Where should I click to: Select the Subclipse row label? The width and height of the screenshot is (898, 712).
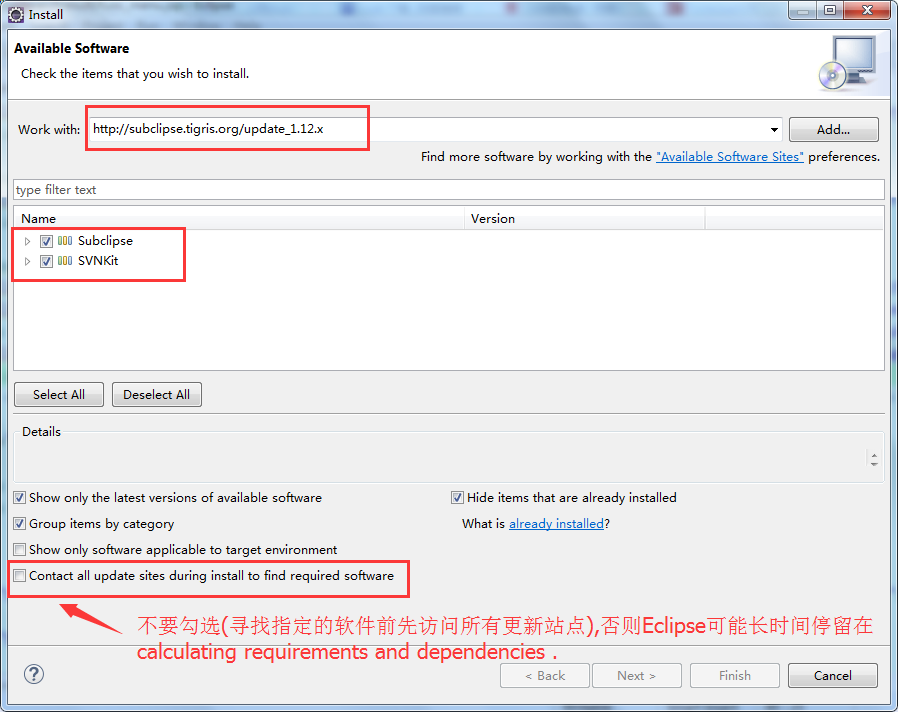pos(105,241)
